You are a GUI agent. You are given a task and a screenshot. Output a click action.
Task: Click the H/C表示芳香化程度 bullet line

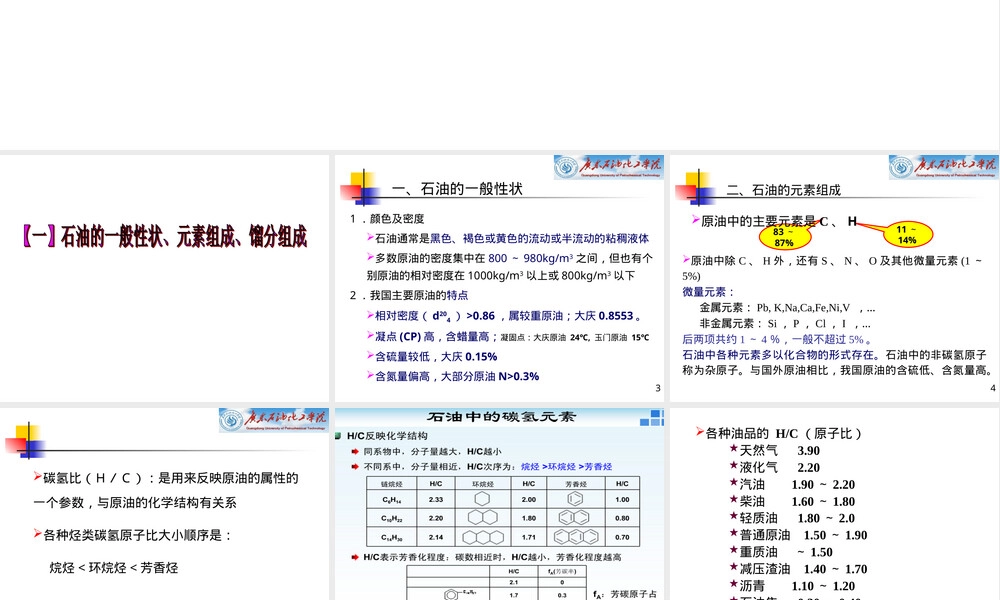[486, 557]
